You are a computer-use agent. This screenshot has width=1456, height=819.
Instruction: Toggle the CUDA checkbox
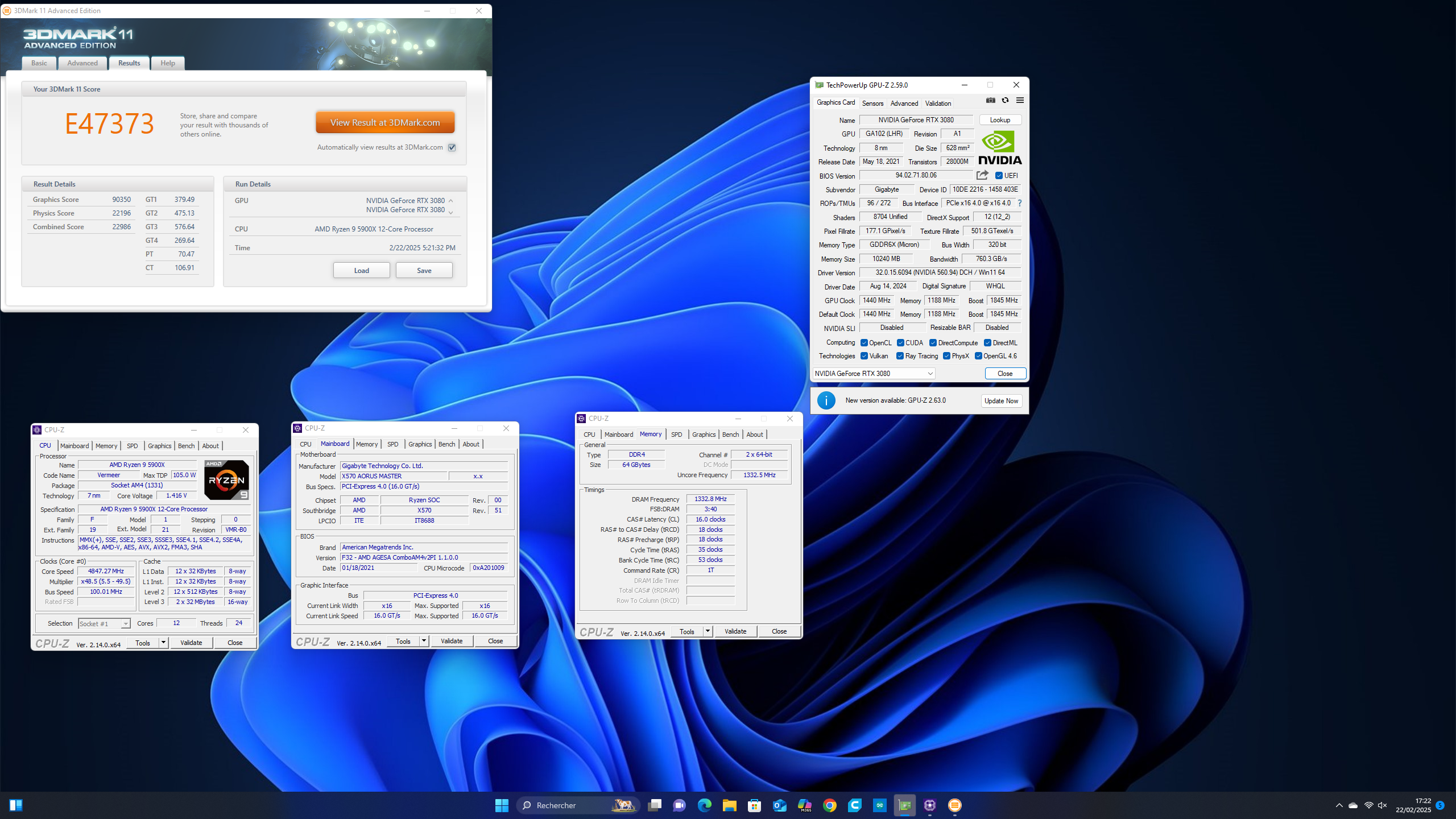(900, 343)
